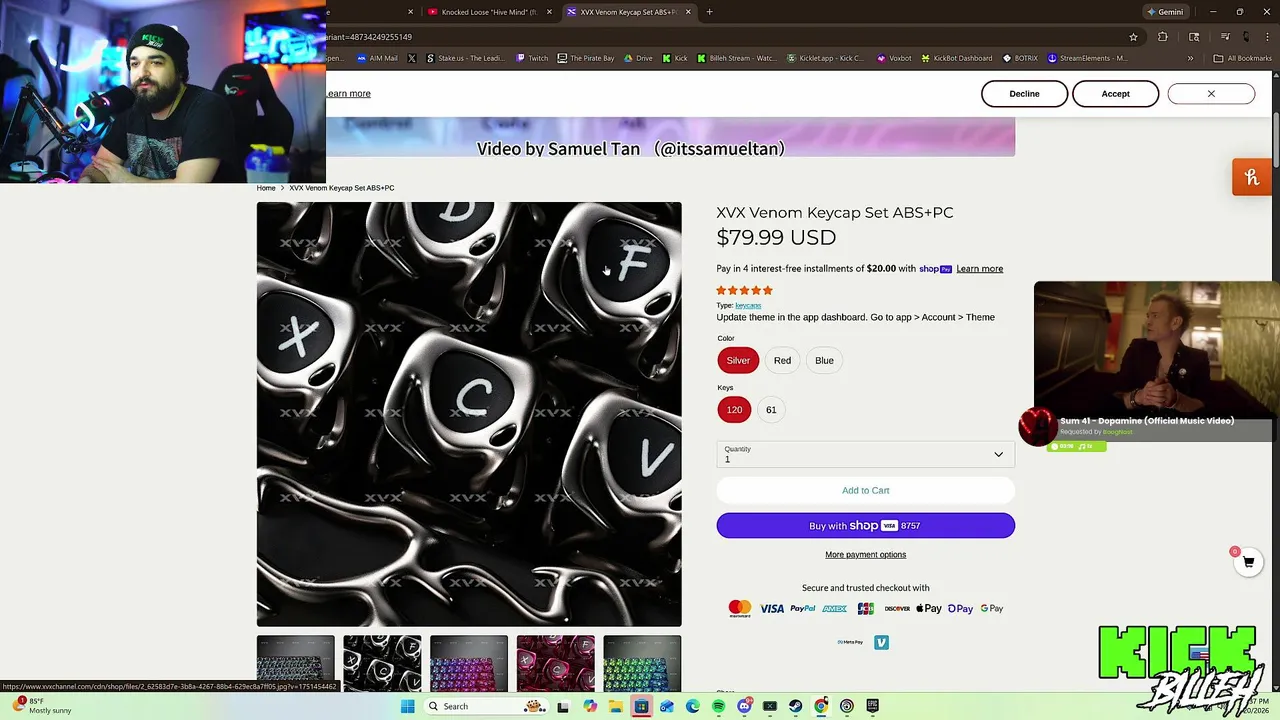Viewport: 1280px width, 720px height.
Task: Open the Windows Start menu
Action: pos(407,706)
